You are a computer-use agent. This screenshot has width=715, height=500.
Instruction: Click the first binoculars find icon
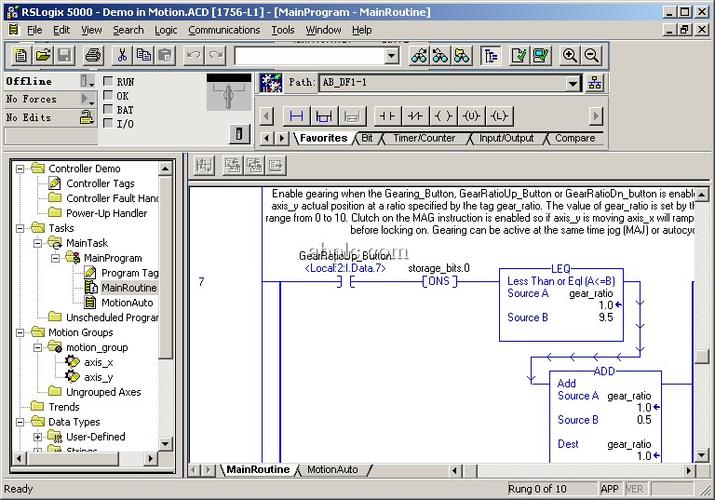tap(419, 56)
